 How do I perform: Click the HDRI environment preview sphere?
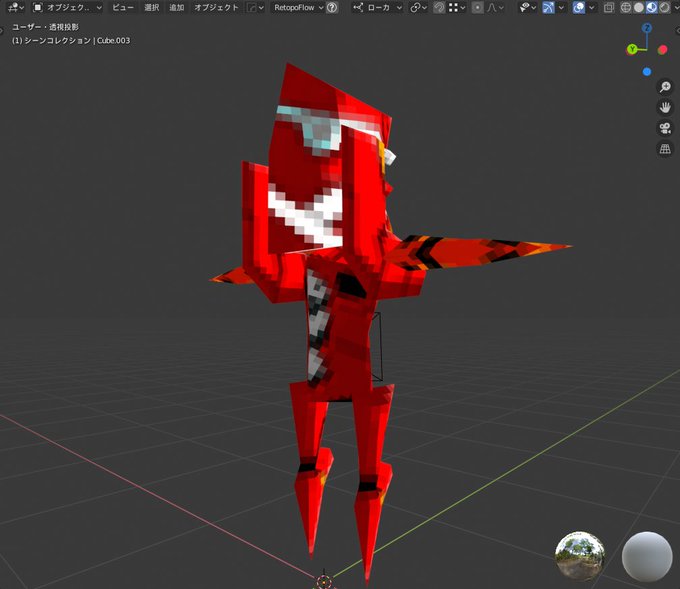click(x=580, y=556)
